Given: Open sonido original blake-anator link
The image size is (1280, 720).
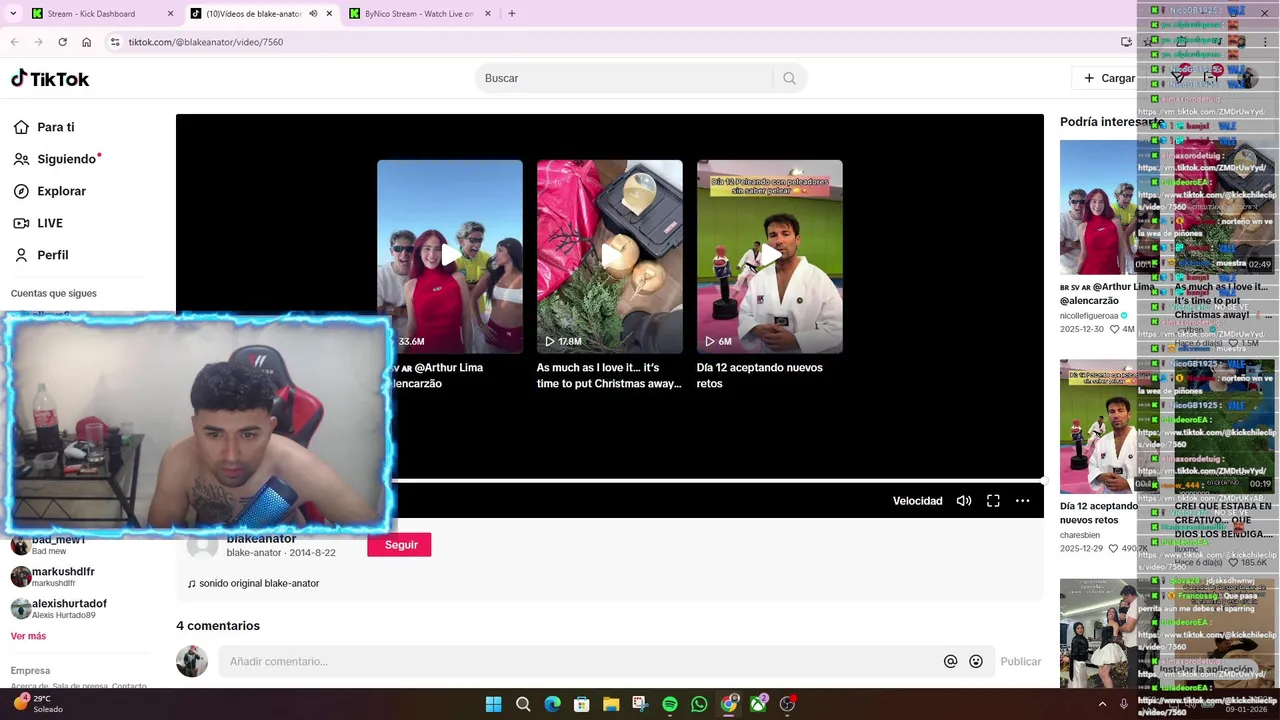Looking at the screenshot, I should click(253, 583).
